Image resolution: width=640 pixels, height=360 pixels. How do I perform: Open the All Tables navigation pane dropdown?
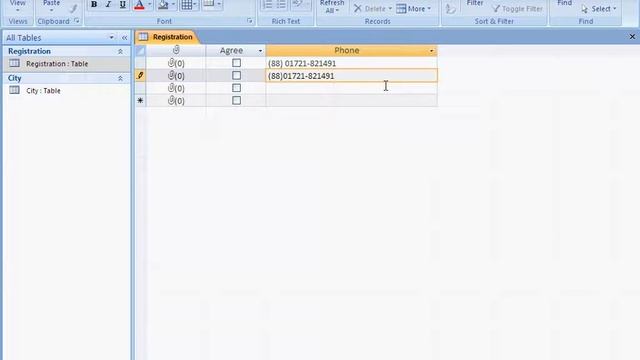(x=111, y=38)
